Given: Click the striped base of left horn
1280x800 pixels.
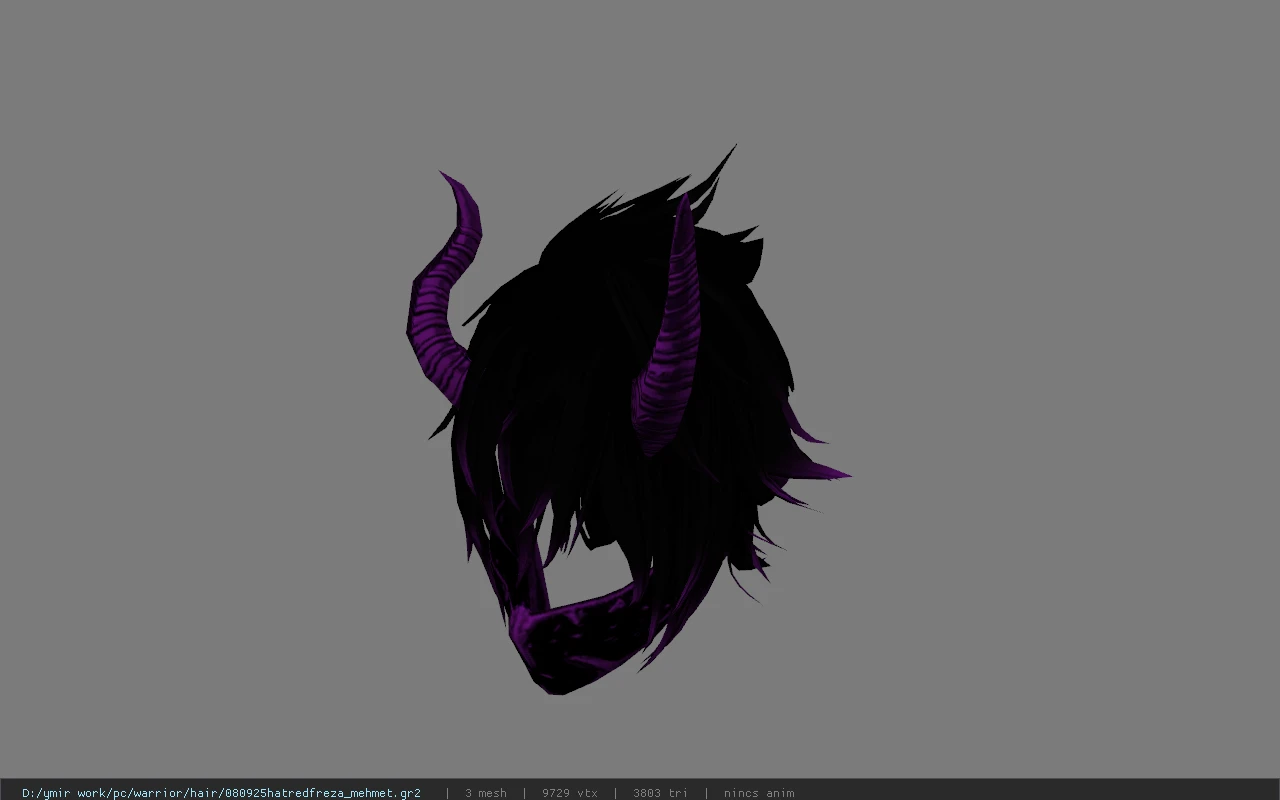Looking at the screenshot, I should 440,365.
